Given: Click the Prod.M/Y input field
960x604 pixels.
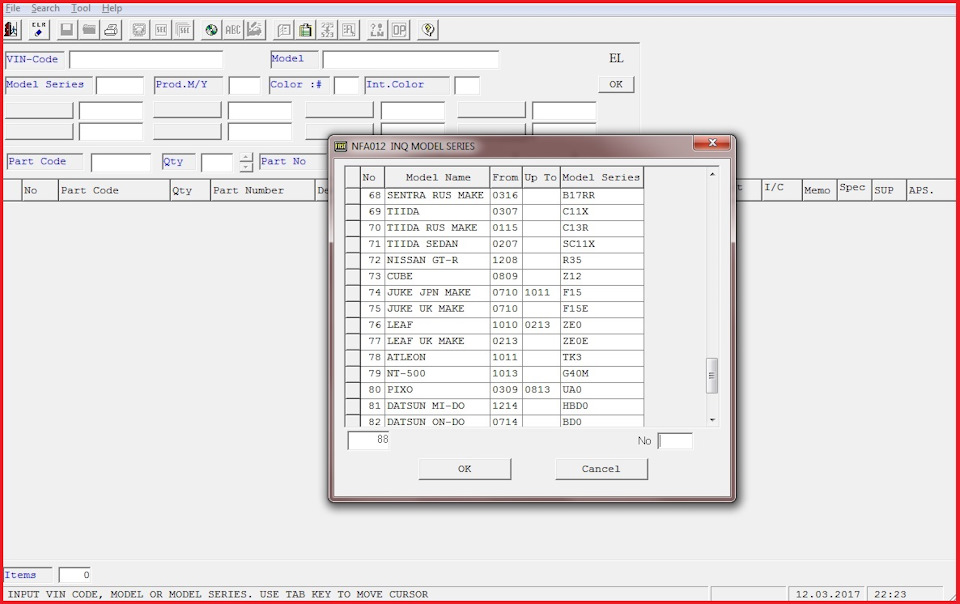Looking at the screenshot, I should [244, 85].
